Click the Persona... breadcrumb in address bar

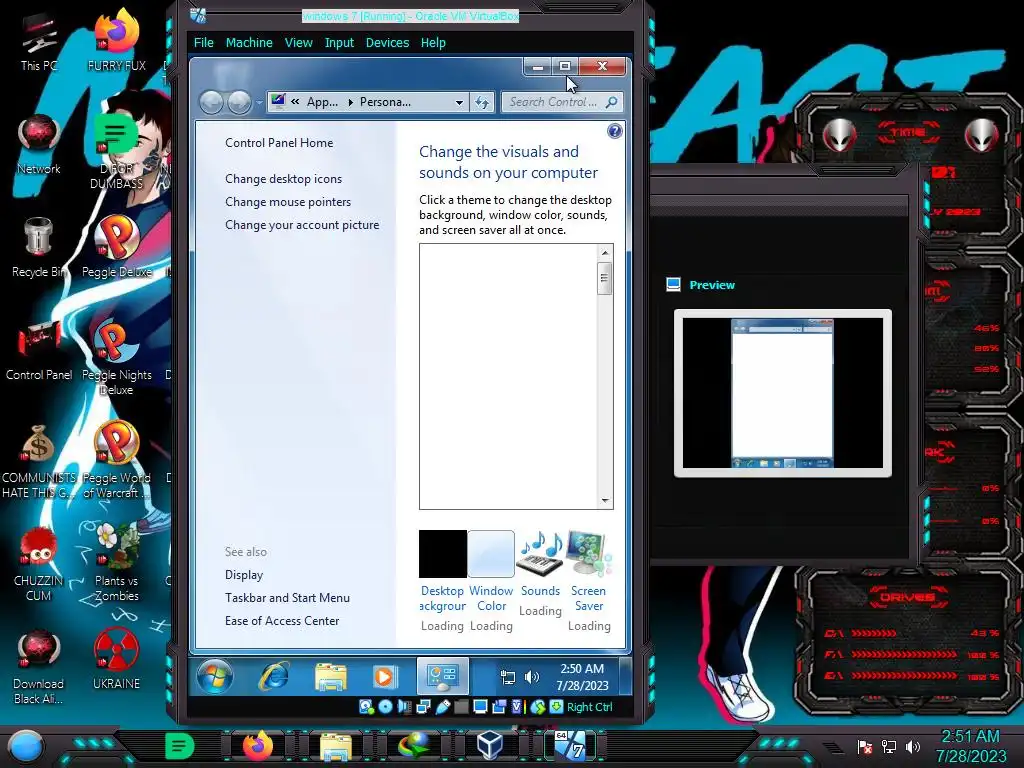coord(385,102)
